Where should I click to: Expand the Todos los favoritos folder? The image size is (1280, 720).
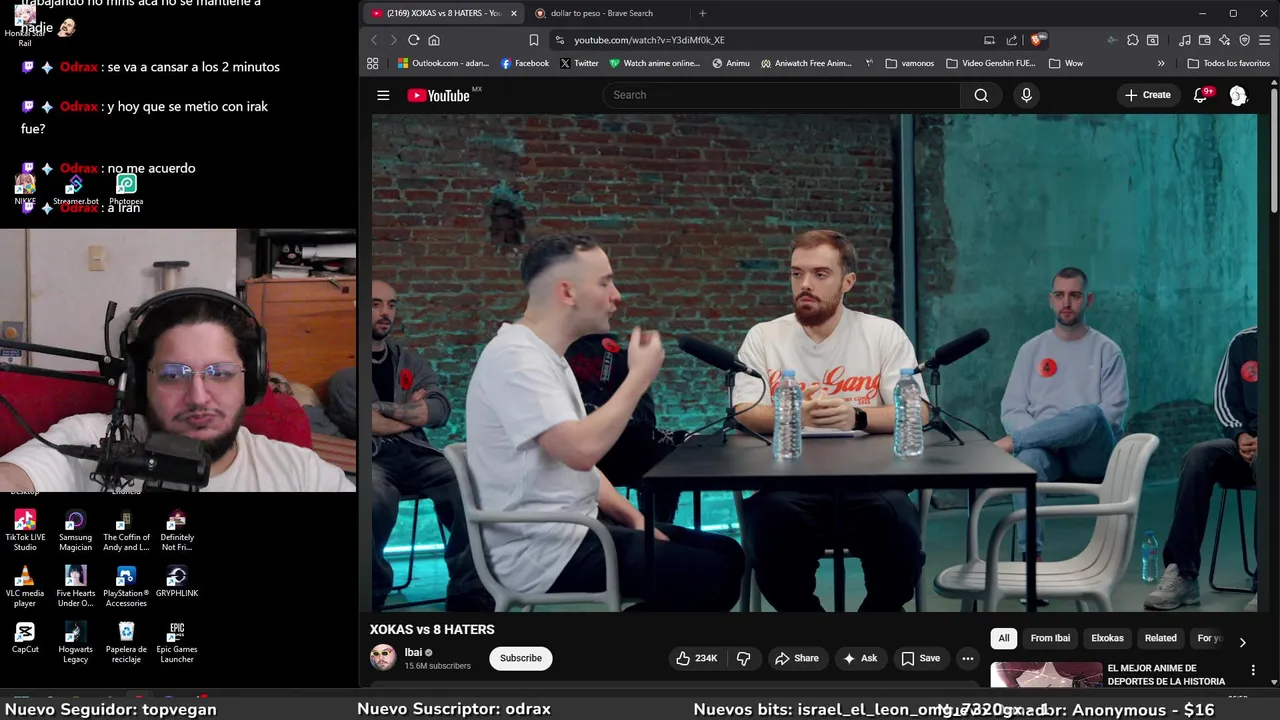tap(1228, 63)
